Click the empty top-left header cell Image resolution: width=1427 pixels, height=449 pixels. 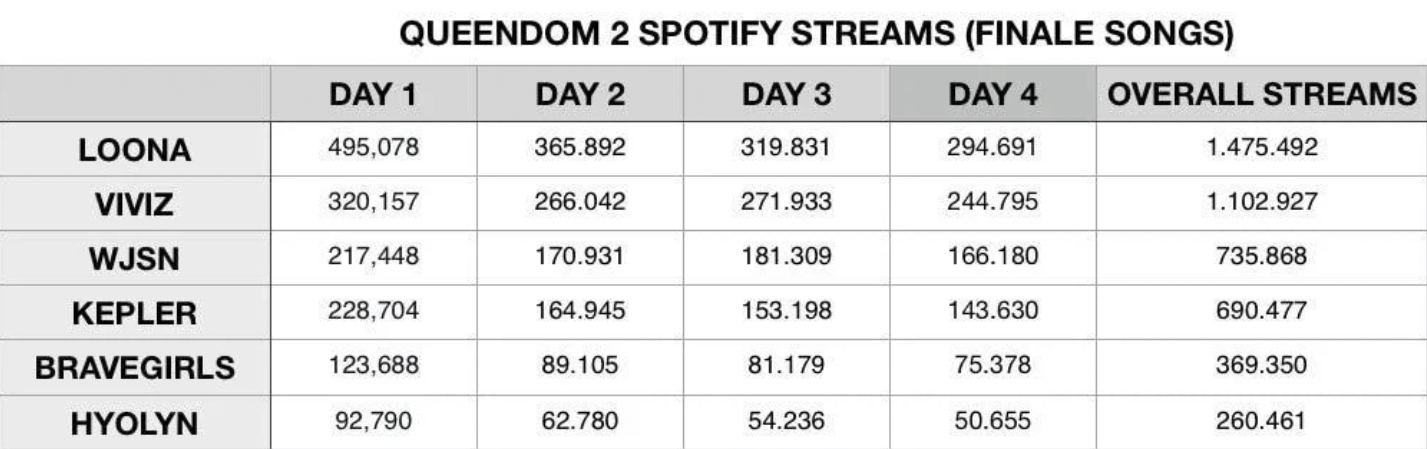coord(135,96)
